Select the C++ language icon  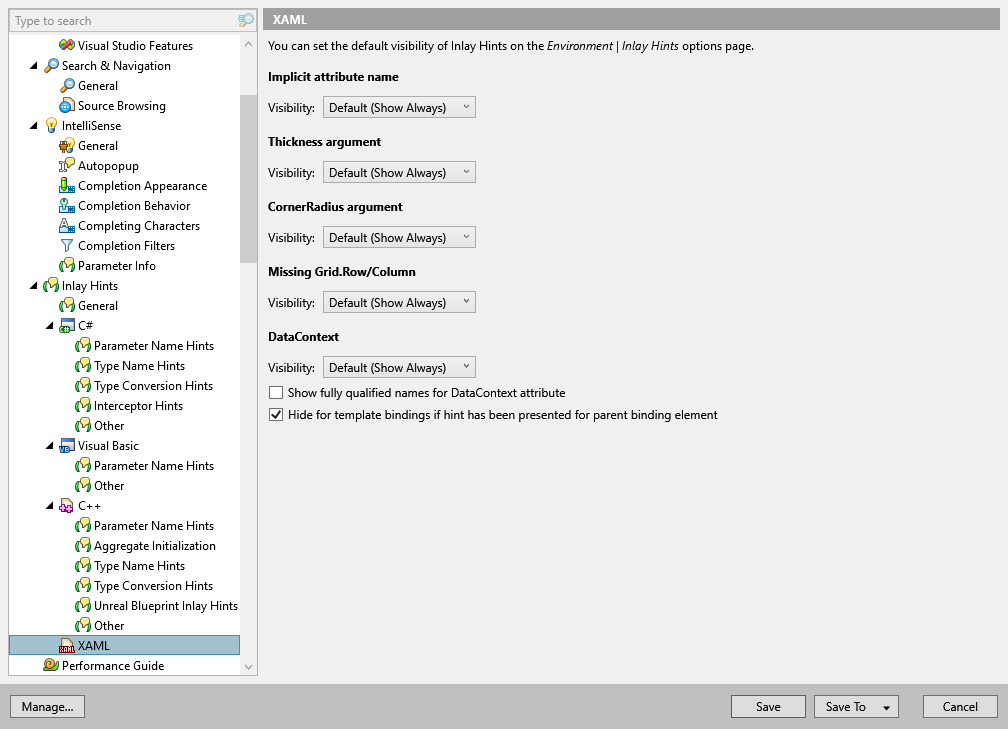pyautogui.click(x=68, y=505)
